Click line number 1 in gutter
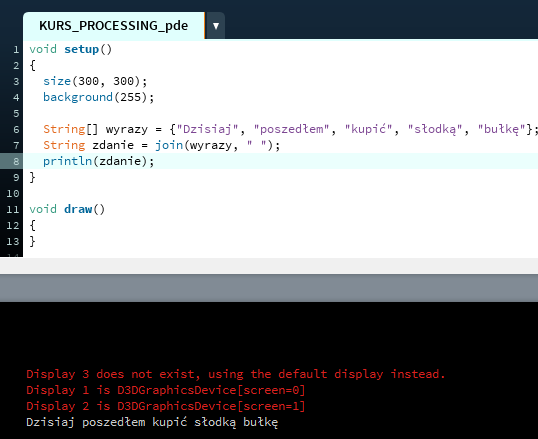The width and height of the screenshot is (538, 439). pos(16,49)
